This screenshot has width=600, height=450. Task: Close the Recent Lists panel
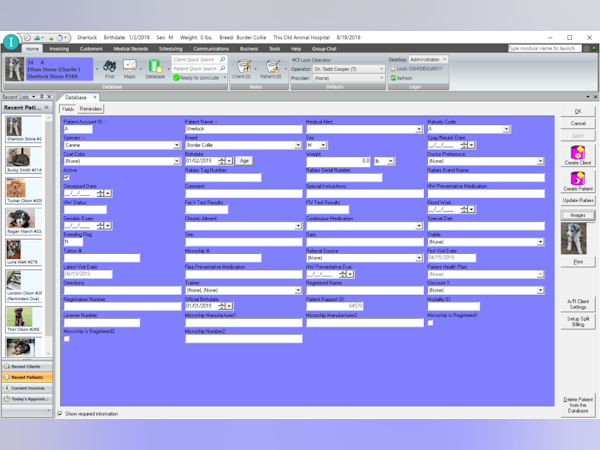click(x=49, y=97)
